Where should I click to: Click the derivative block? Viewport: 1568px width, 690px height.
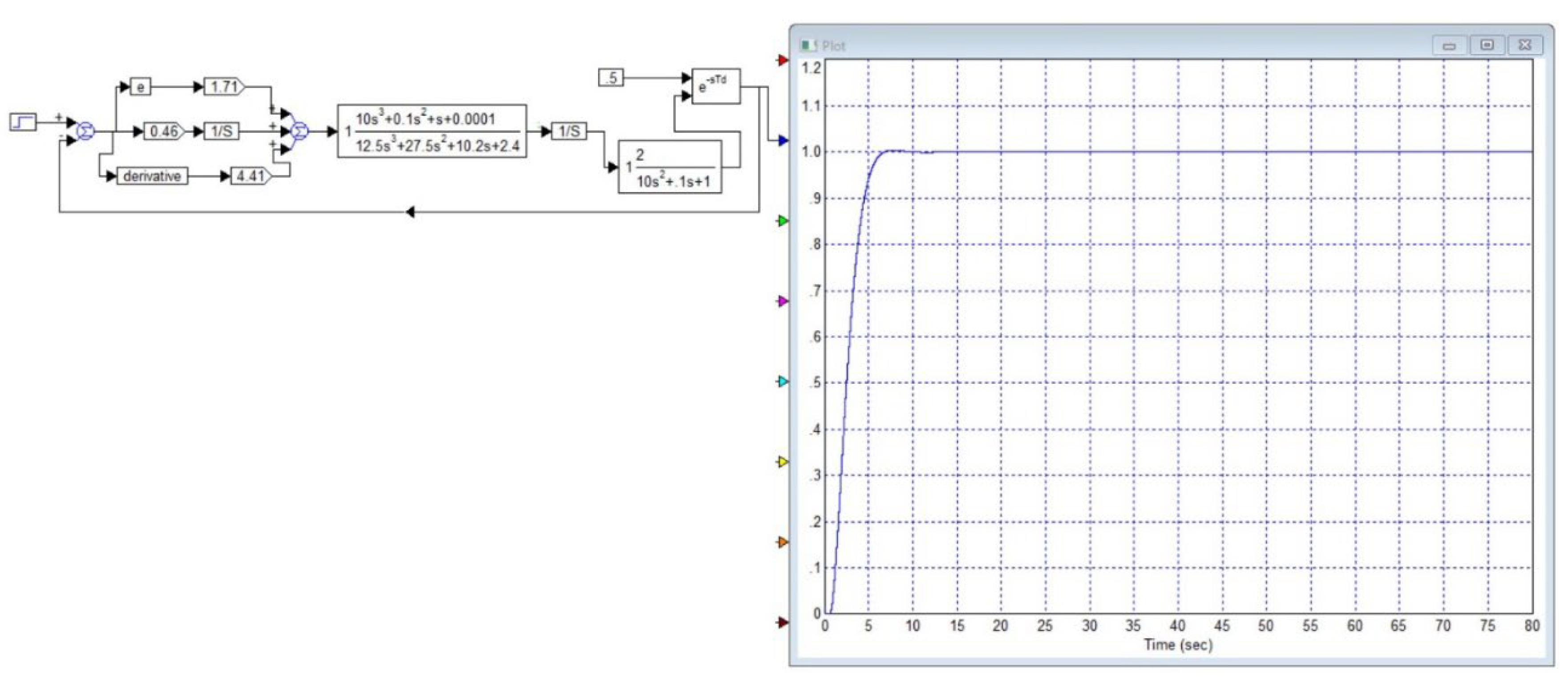tap(152, 177)
